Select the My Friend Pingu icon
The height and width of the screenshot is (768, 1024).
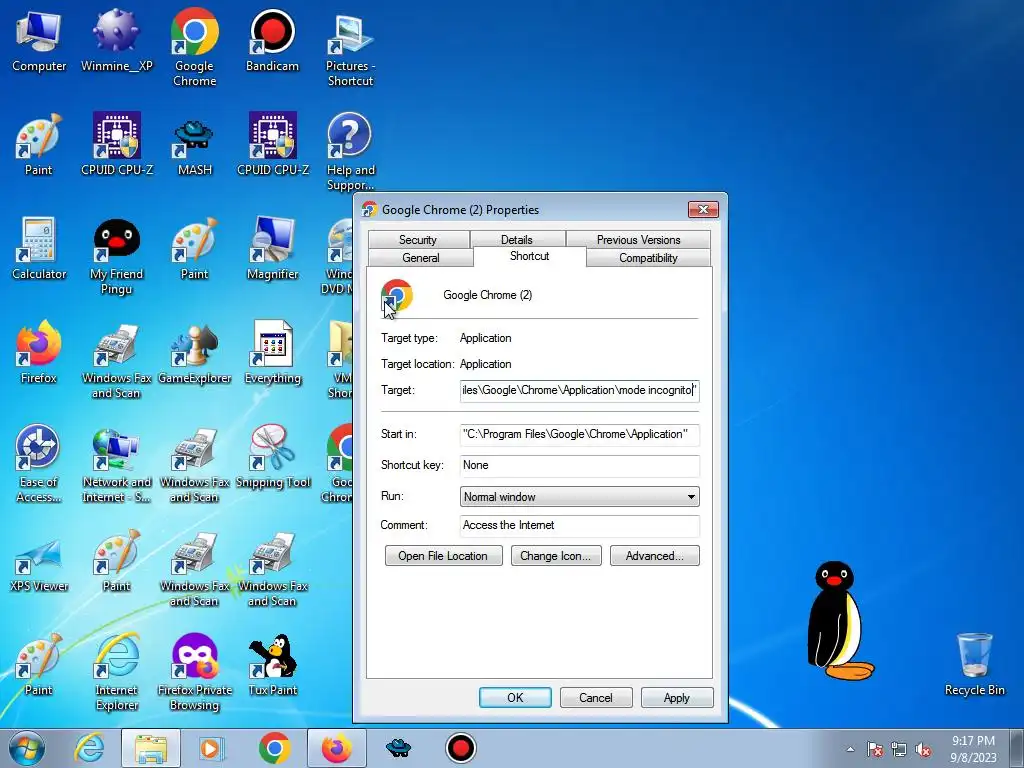click(116, 256)
